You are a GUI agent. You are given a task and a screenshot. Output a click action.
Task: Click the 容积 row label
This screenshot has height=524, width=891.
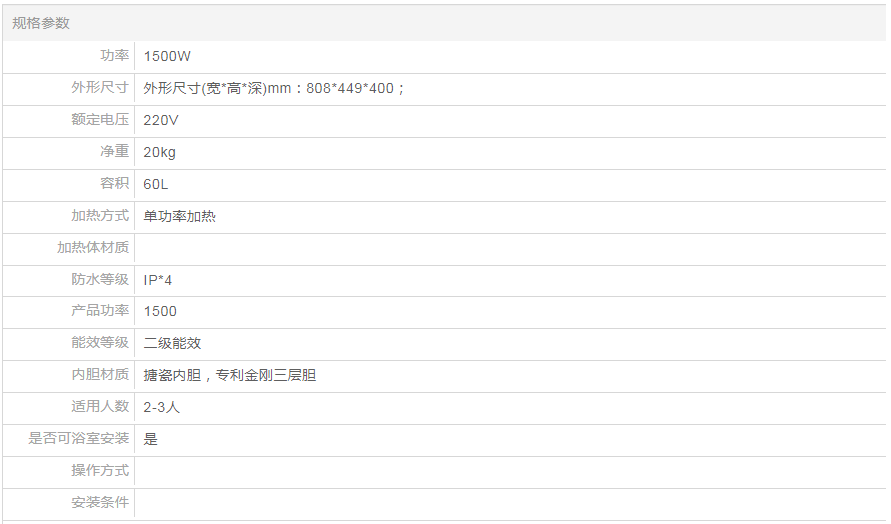coord(114,184)
